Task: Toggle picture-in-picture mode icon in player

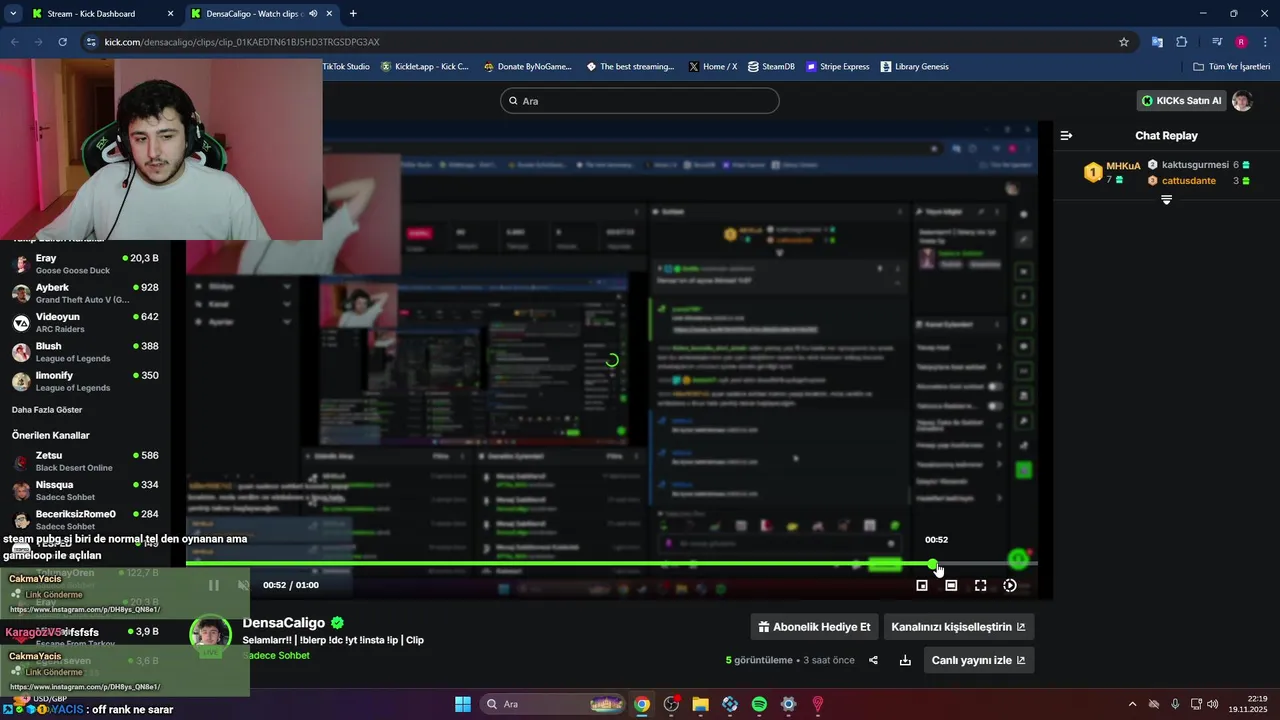Action: coord(922,585)
